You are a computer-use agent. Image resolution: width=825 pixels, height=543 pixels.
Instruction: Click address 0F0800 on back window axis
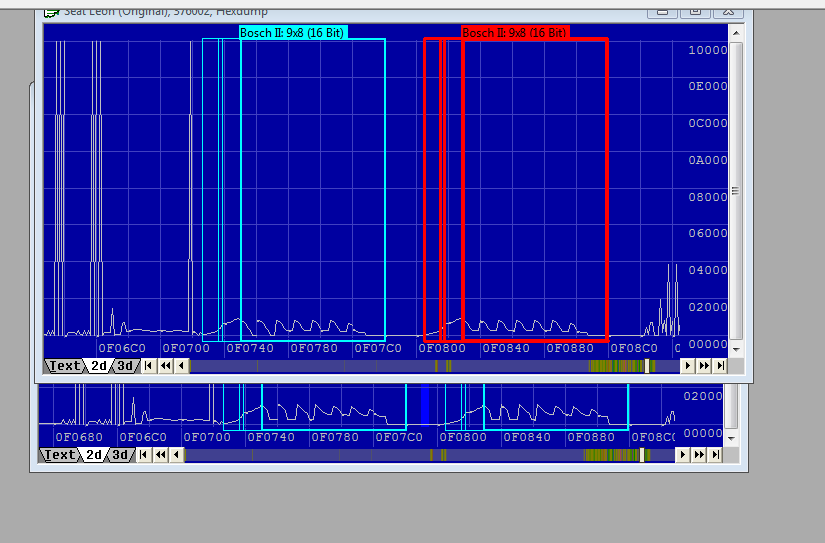[x=463, y=437]
